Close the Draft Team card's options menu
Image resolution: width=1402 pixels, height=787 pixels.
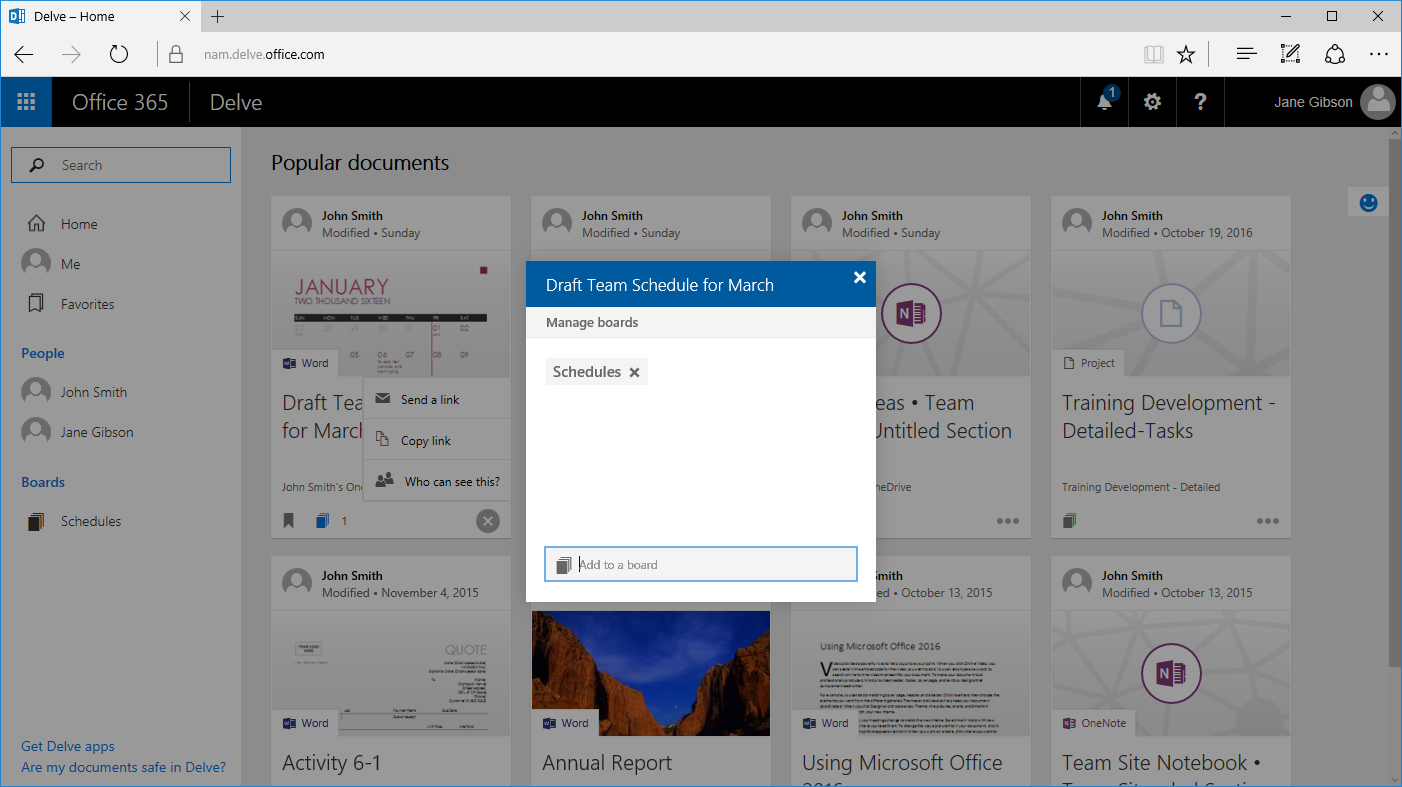click(487, 521)
